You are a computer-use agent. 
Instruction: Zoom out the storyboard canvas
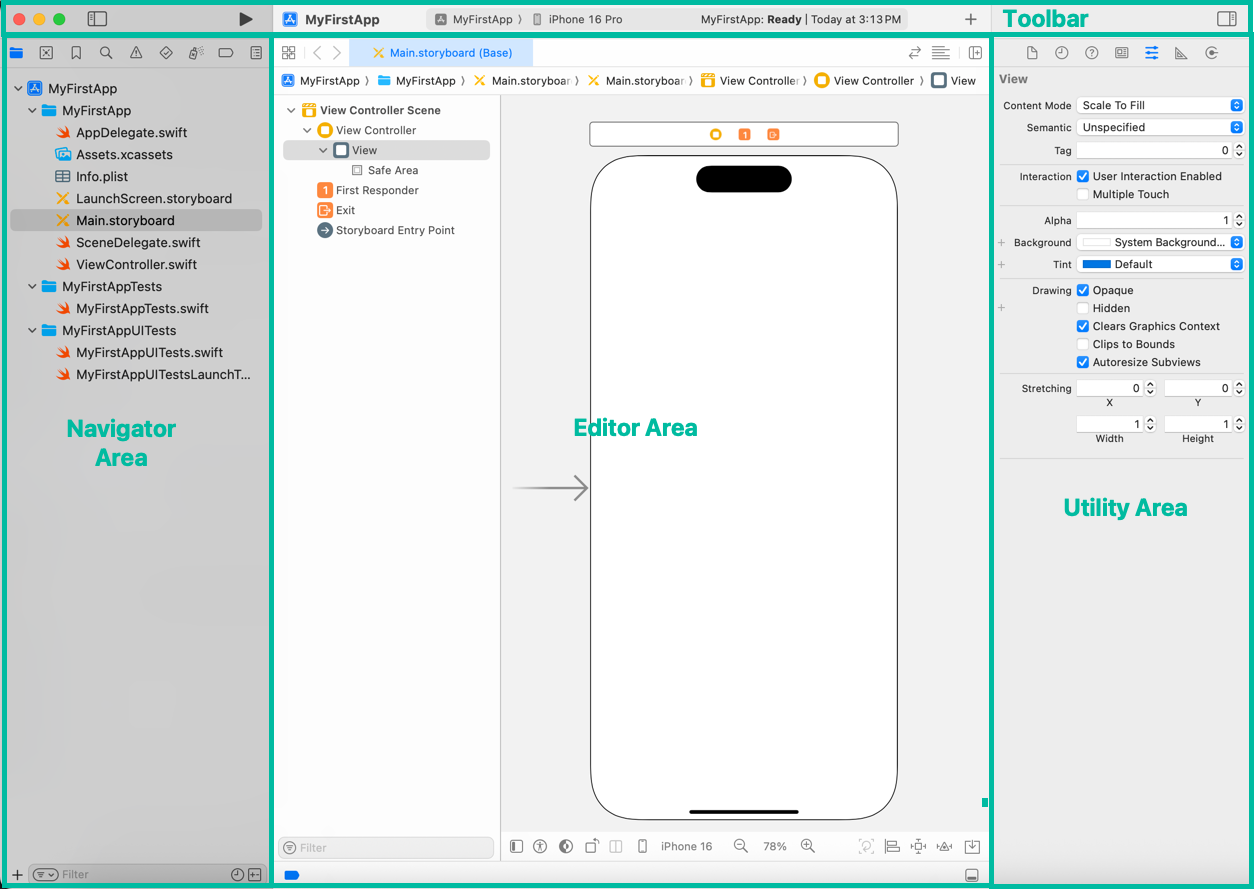(741, 846)
